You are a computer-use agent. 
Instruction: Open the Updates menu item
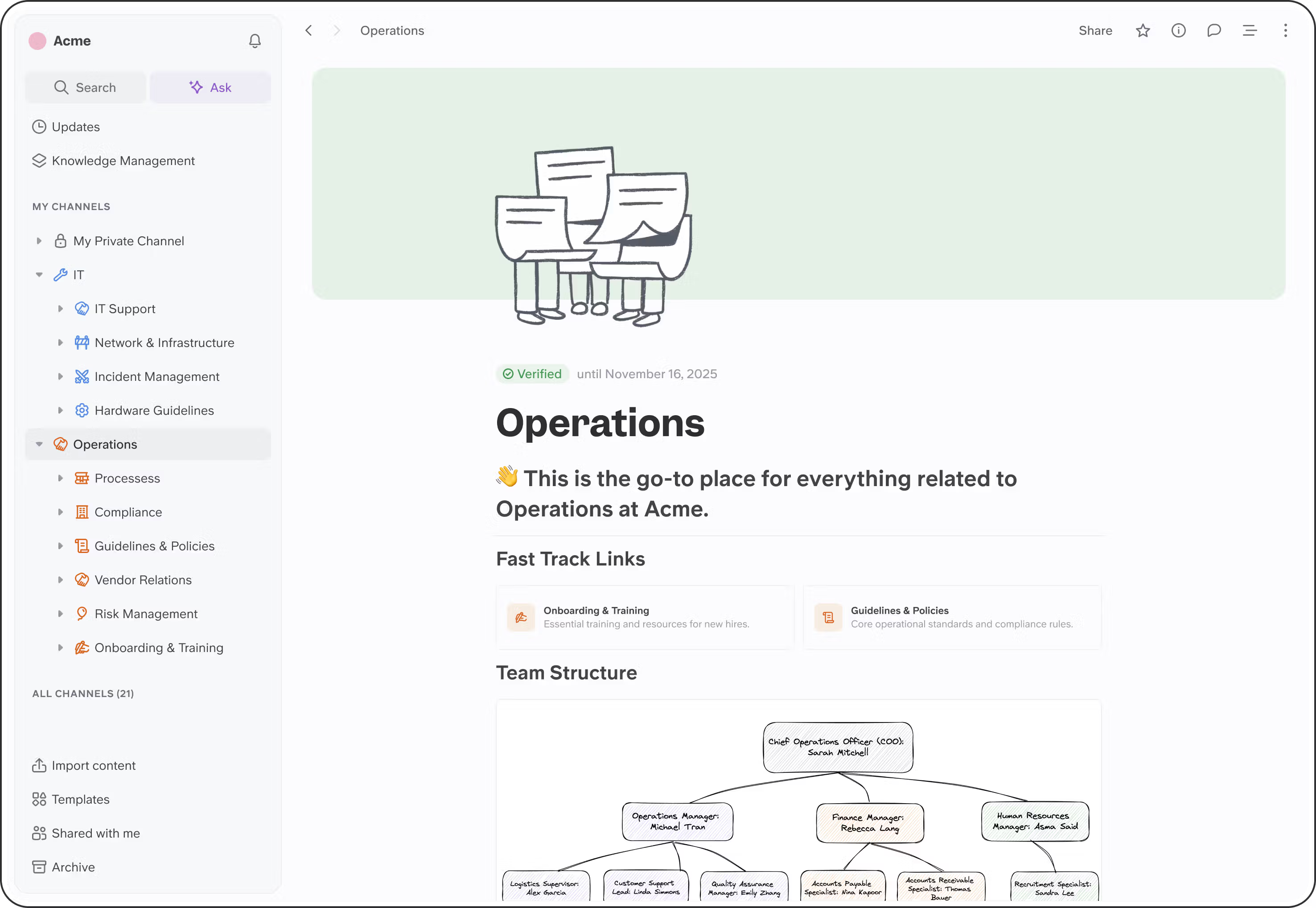(76, 127)
